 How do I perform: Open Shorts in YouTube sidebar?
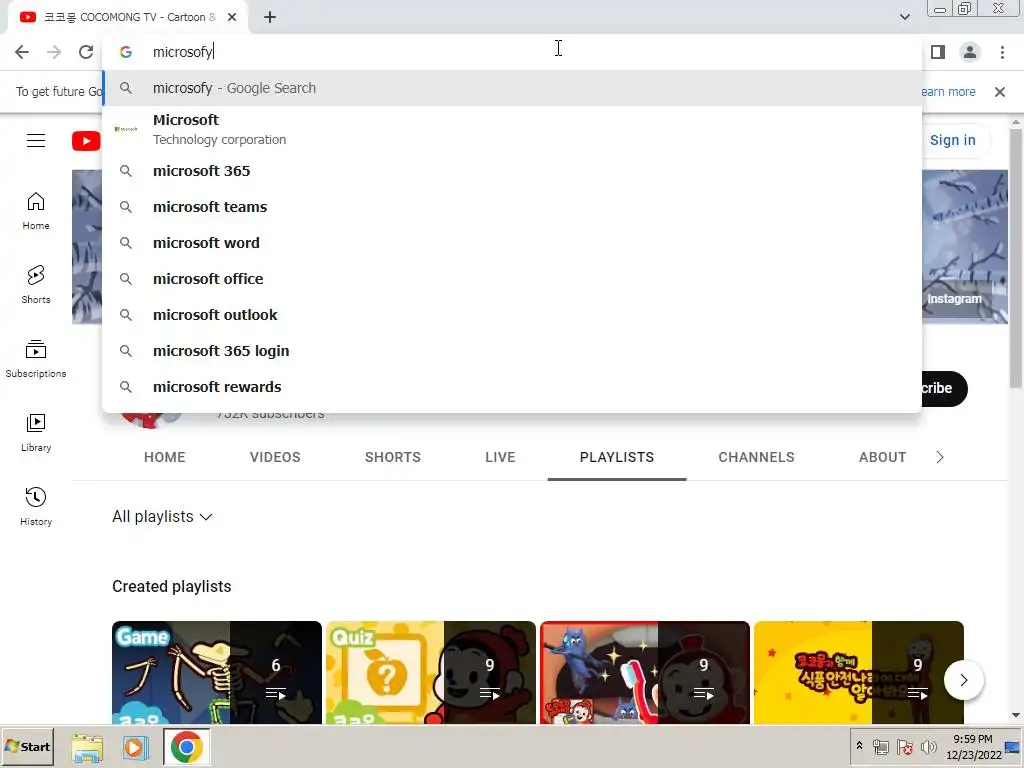[36, 284]
